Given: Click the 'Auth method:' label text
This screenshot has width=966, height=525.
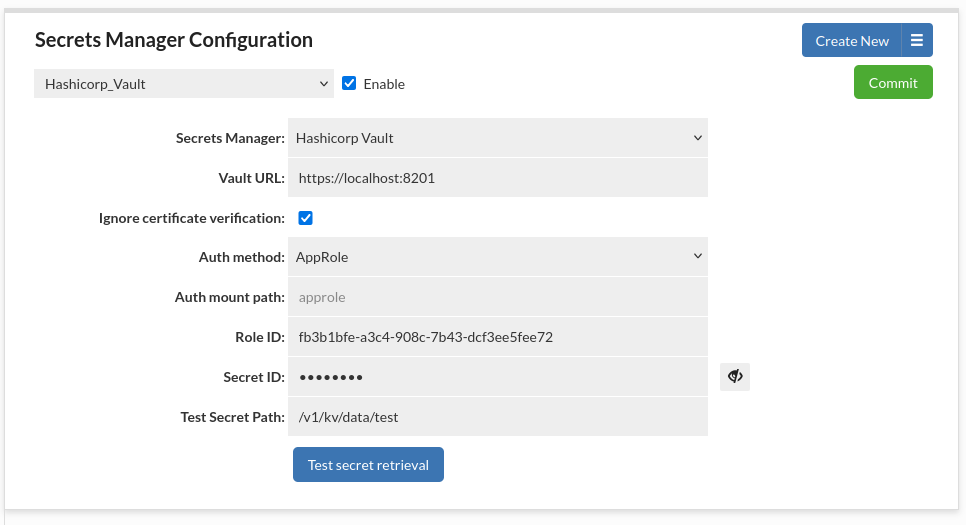Looking at the screenshot, I should pyautogui.click(x=241, y=257).
